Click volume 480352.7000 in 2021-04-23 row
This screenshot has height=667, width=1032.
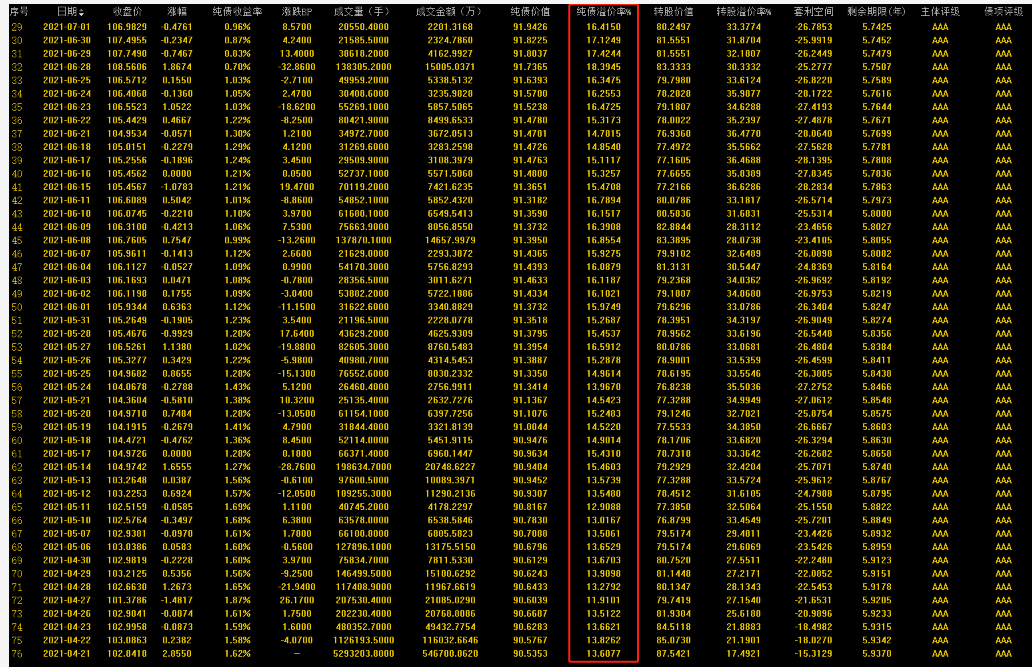363,626
